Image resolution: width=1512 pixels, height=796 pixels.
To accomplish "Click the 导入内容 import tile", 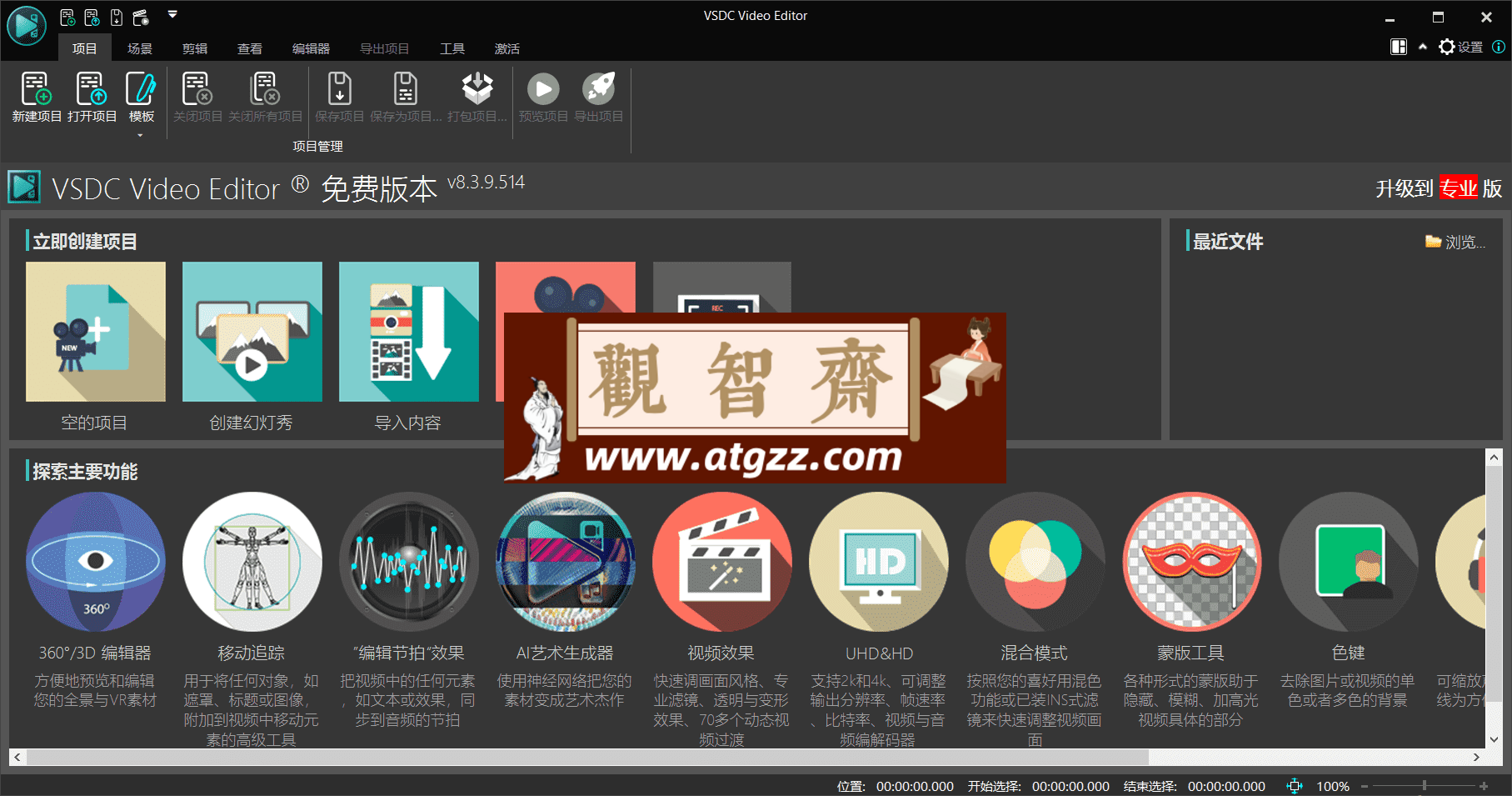I will point(409,332).
